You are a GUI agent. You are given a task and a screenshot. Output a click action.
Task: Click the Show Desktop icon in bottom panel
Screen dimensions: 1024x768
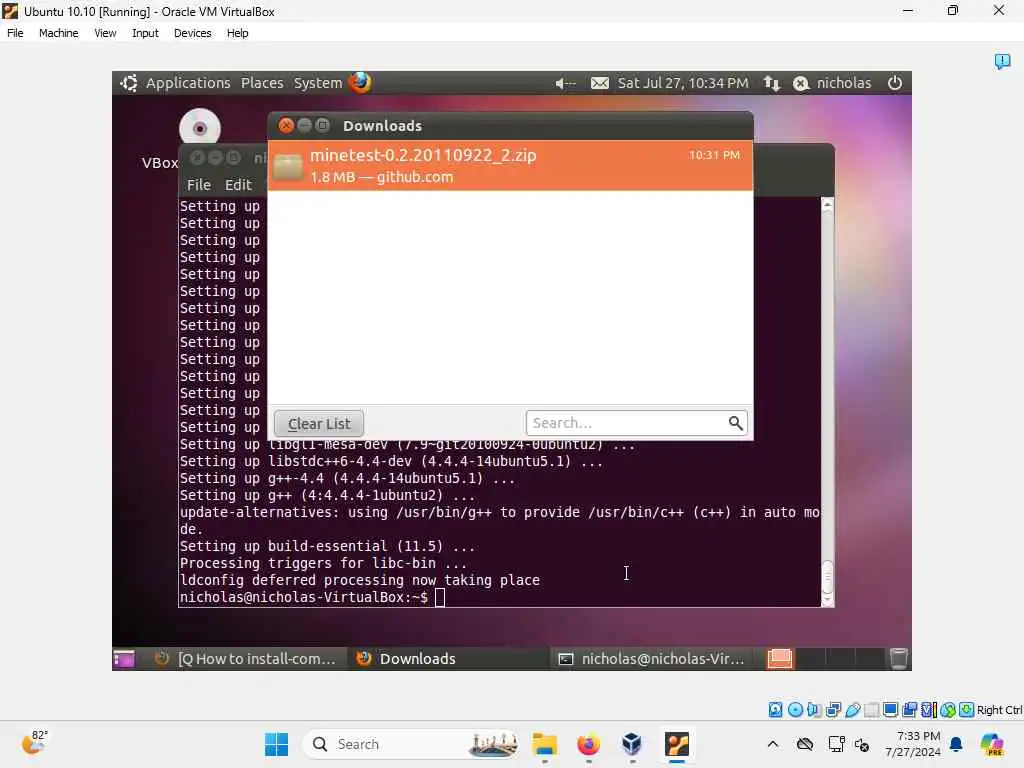pyautogui.click(x=124, y=659)
